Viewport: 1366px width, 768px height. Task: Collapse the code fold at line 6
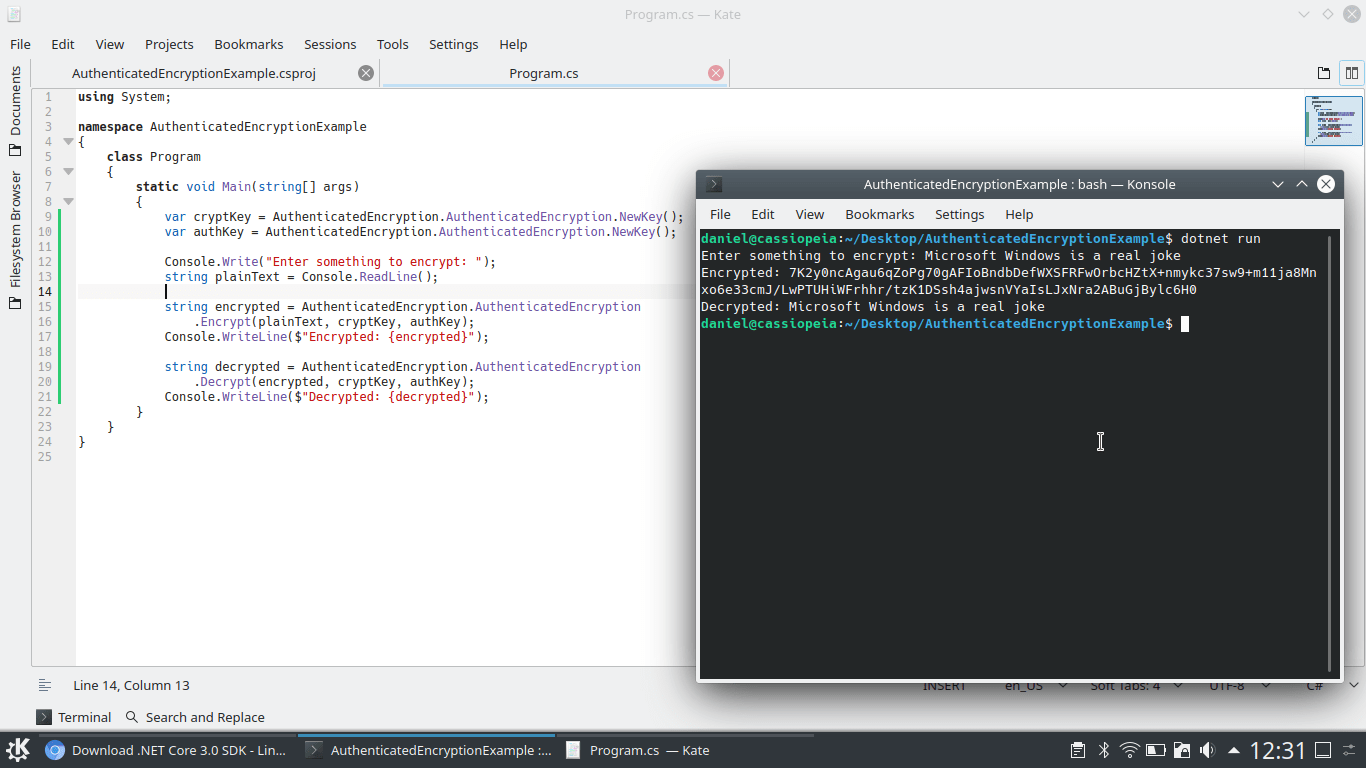tap(68, 171)
